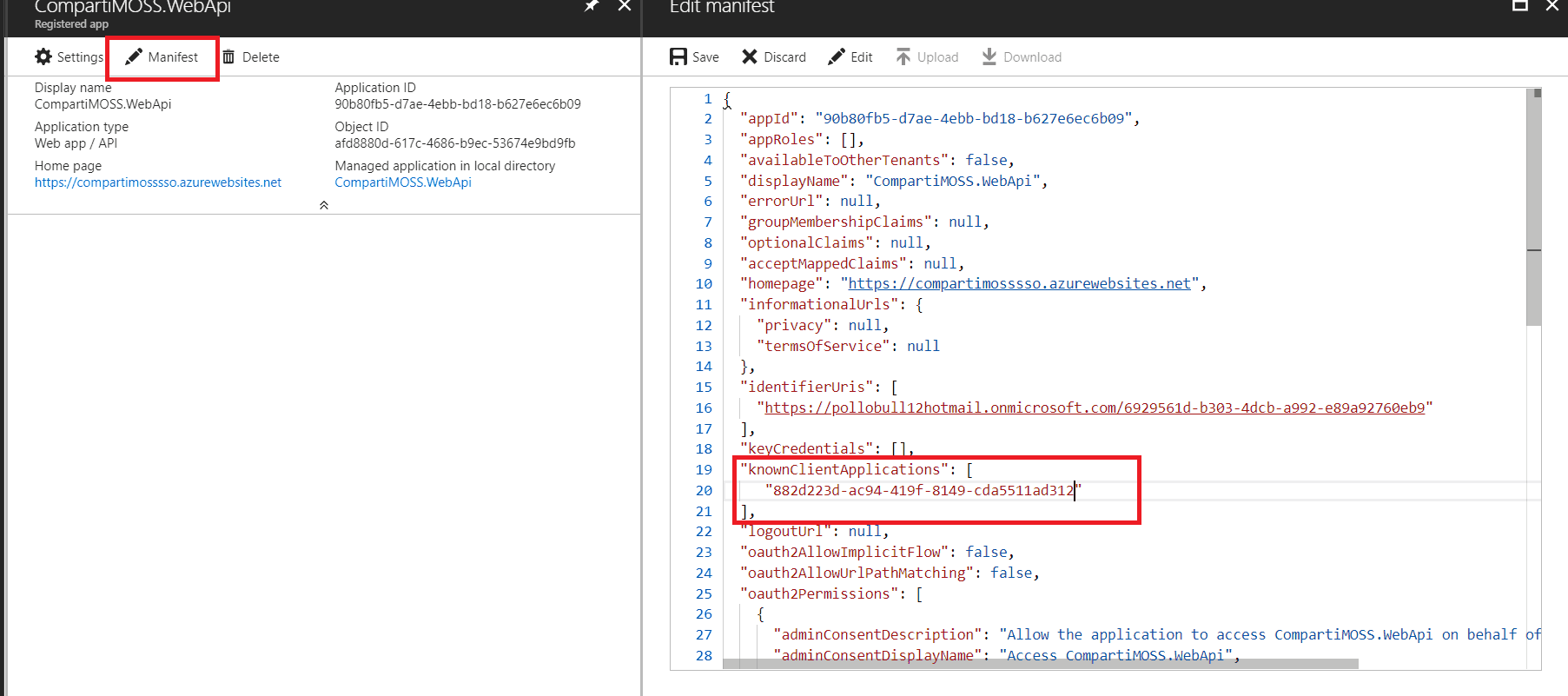Open the Home page link compartimosssso.azurewebsites.net

point(158,182)
